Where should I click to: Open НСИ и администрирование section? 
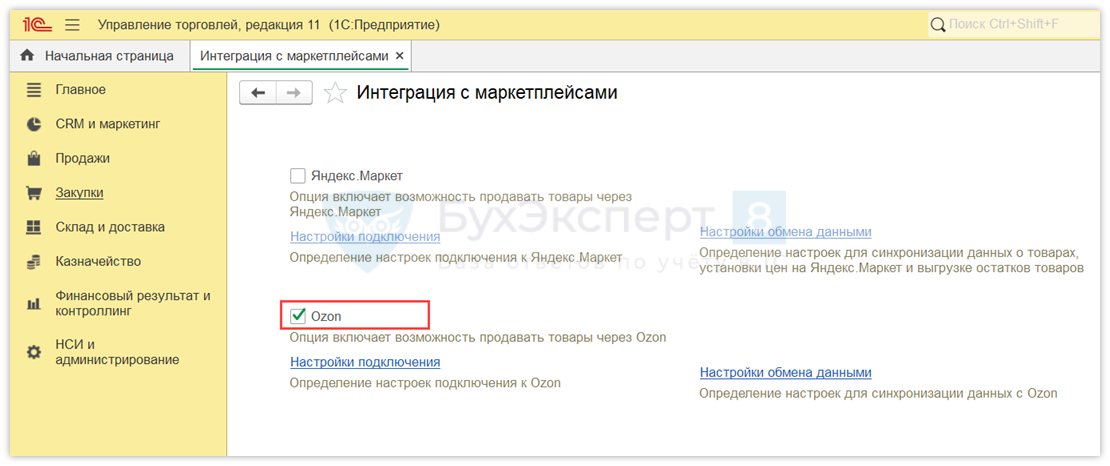pos(118,352)
